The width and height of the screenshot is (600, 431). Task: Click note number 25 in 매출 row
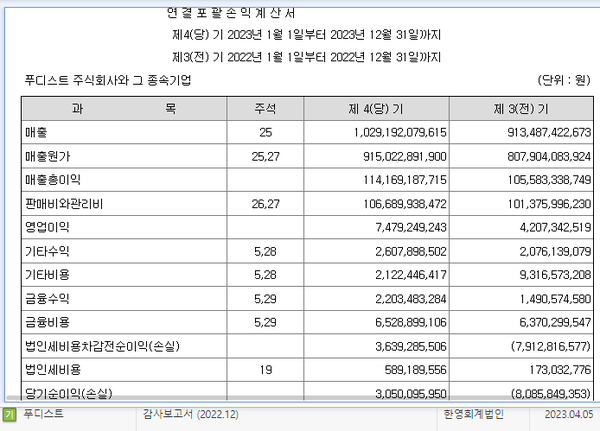pos(265,132)
